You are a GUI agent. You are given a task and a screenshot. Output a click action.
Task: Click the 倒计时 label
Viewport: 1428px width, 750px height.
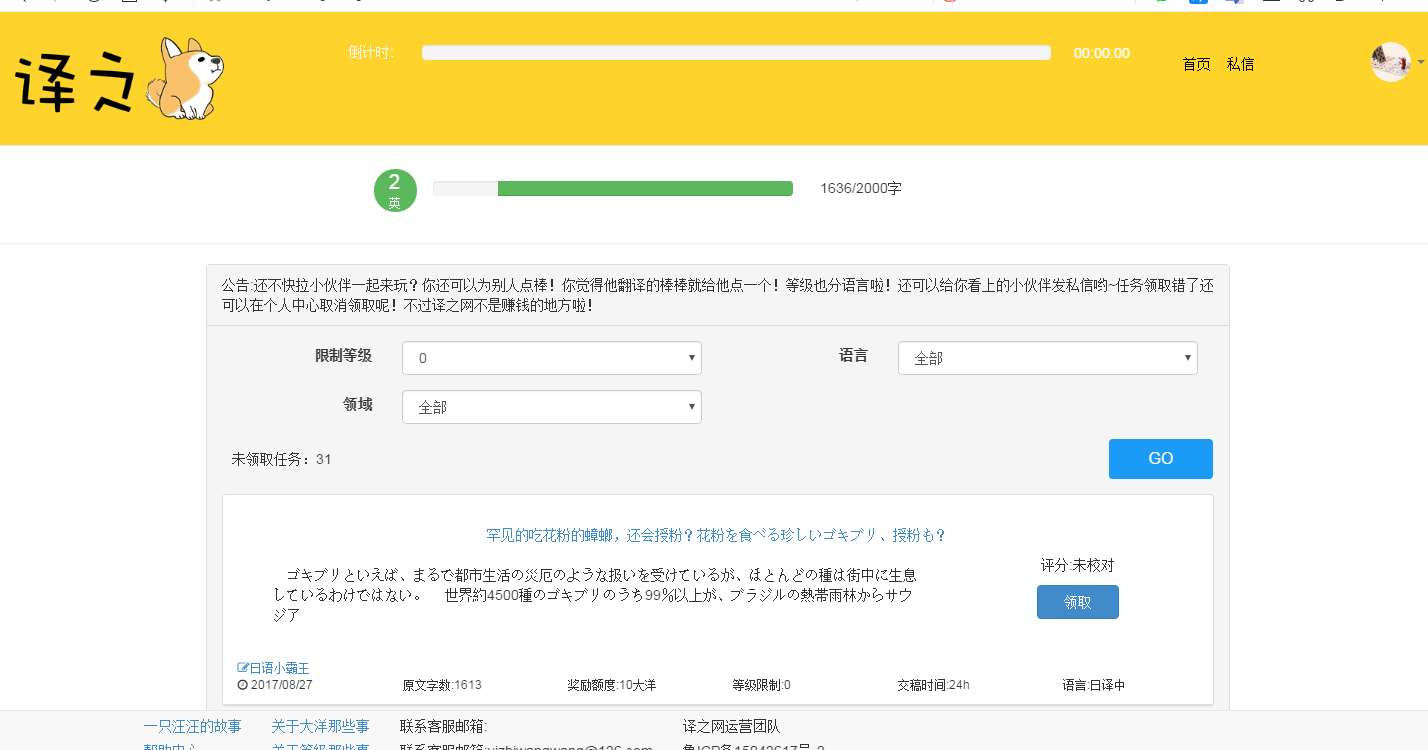tap(371, 53)
